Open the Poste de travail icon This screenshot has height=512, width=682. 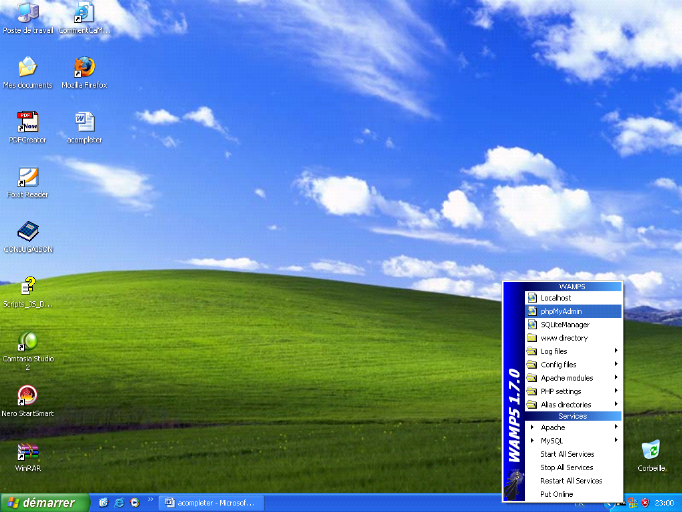[27, 13]
